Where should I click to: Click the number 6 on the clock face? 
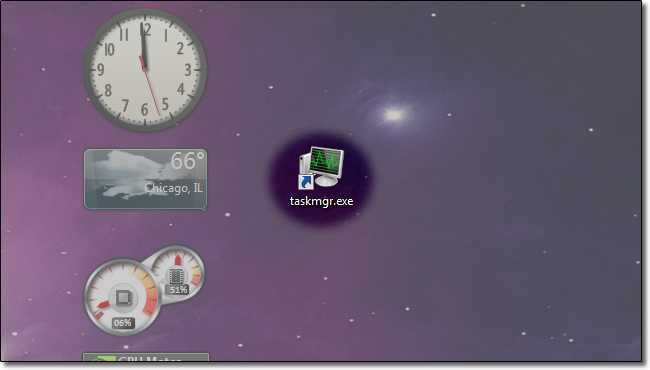[x=144, y=109]
